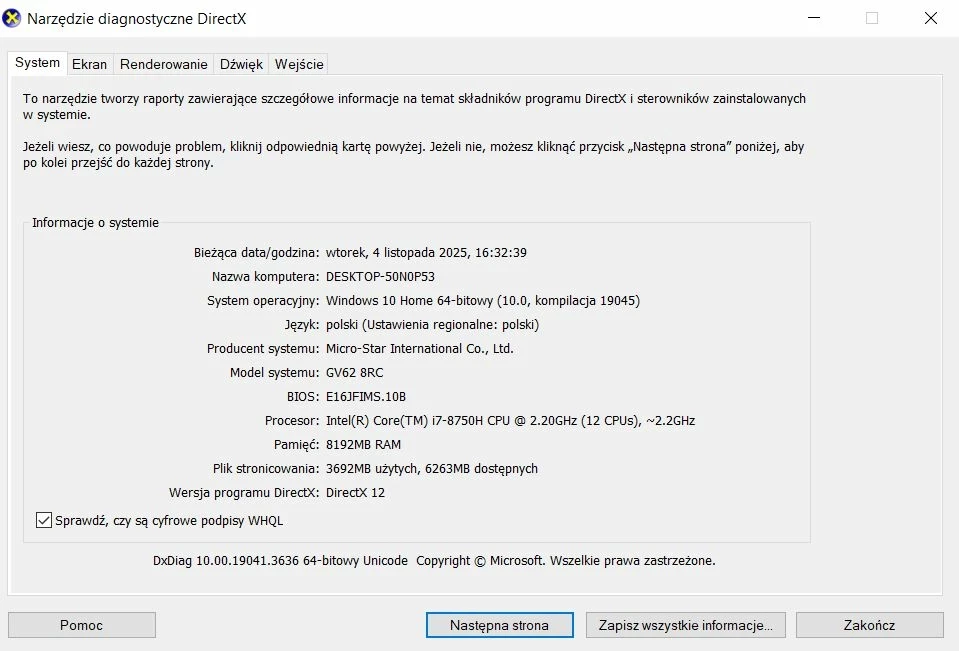Select the System tab
The height and width of the screenshot is (651, 959).
(x=37, y=63)
